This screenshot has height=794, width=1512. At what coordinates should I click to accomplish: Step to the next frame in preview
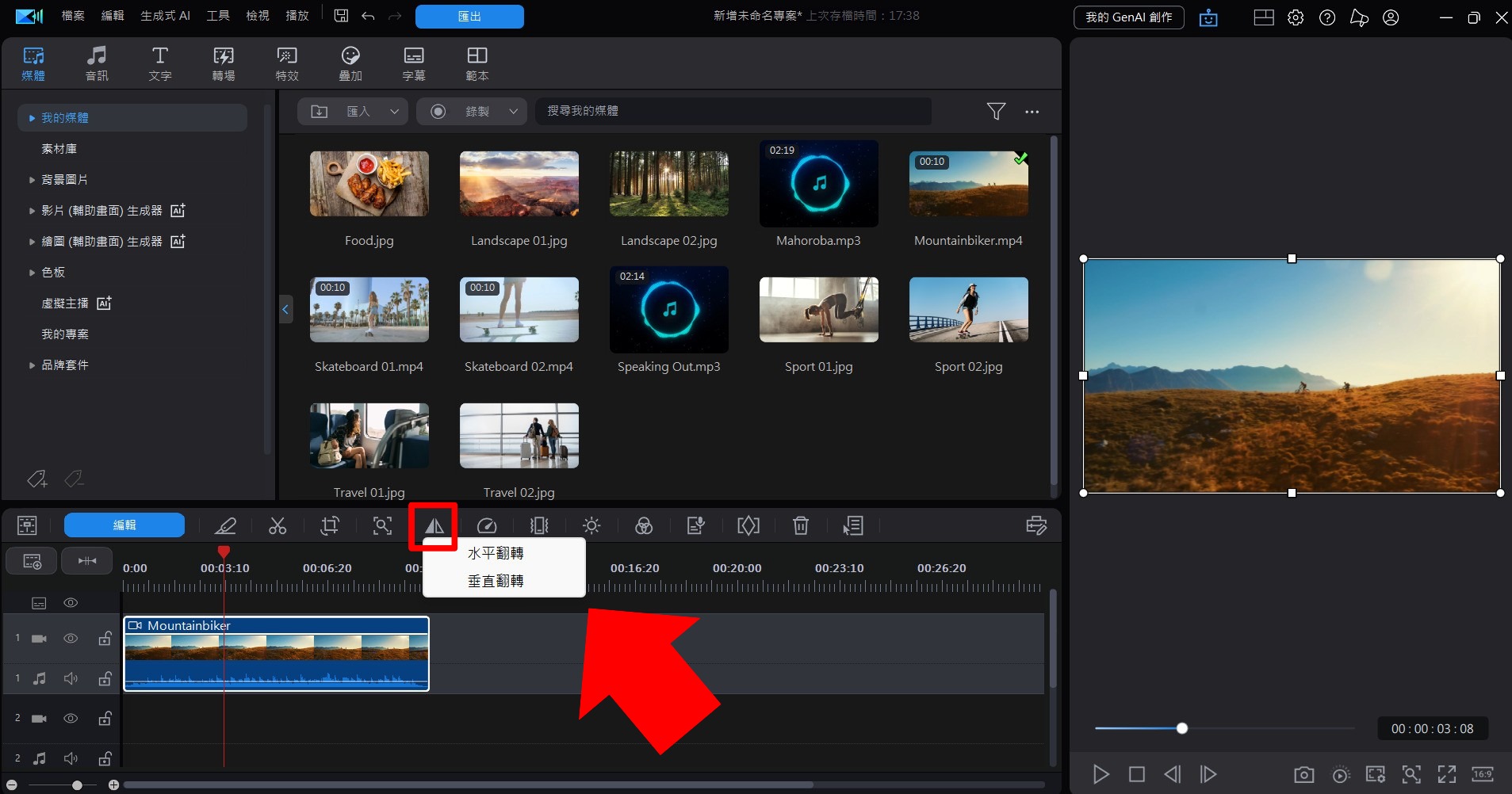tap(1208, 774)
